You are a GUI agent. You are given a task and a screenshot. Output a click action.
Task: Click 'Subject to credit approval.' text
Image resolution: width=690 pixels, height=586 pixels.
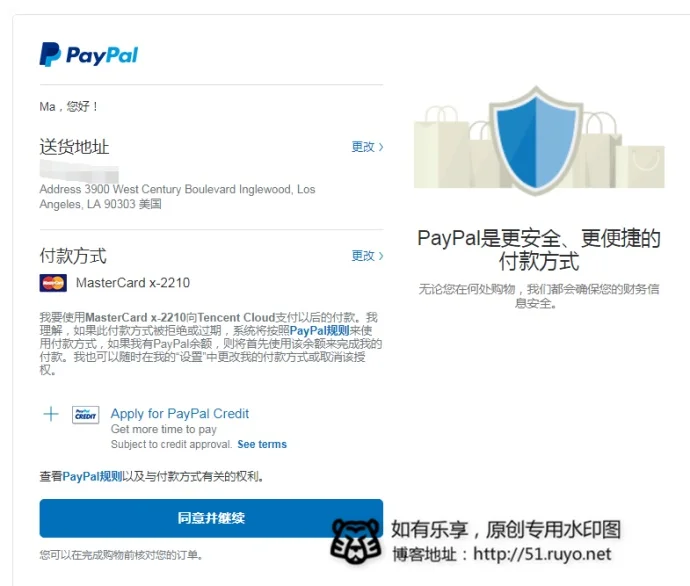coord(171,444)
